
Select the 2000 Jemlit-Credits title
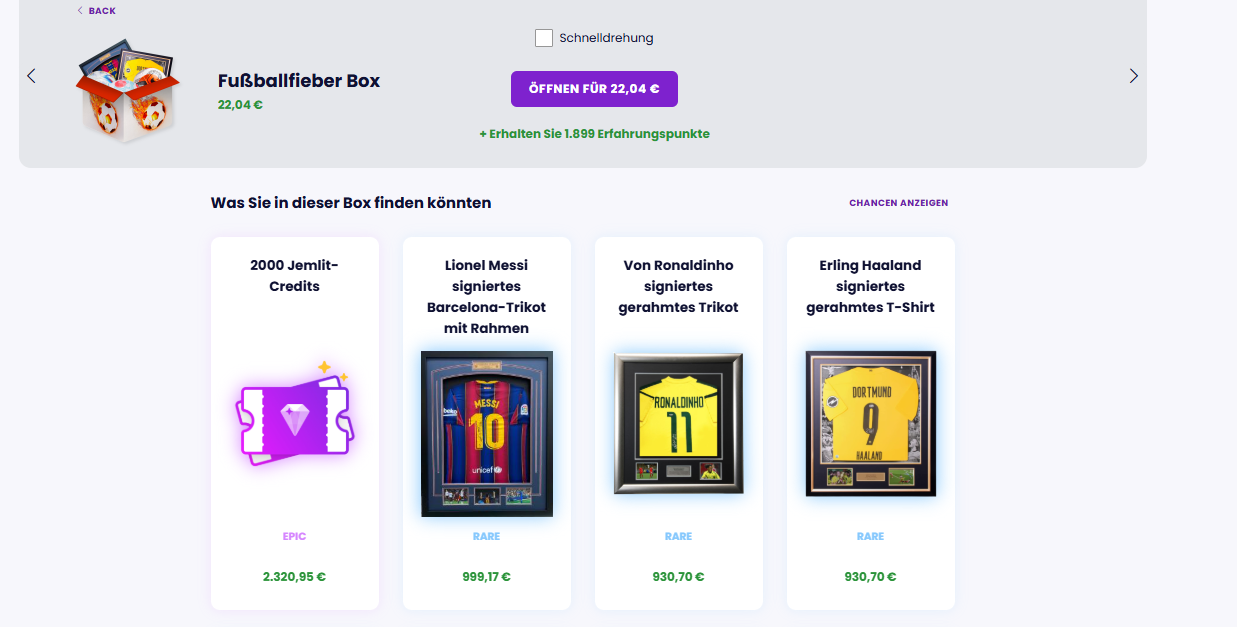tap(295, 276)
